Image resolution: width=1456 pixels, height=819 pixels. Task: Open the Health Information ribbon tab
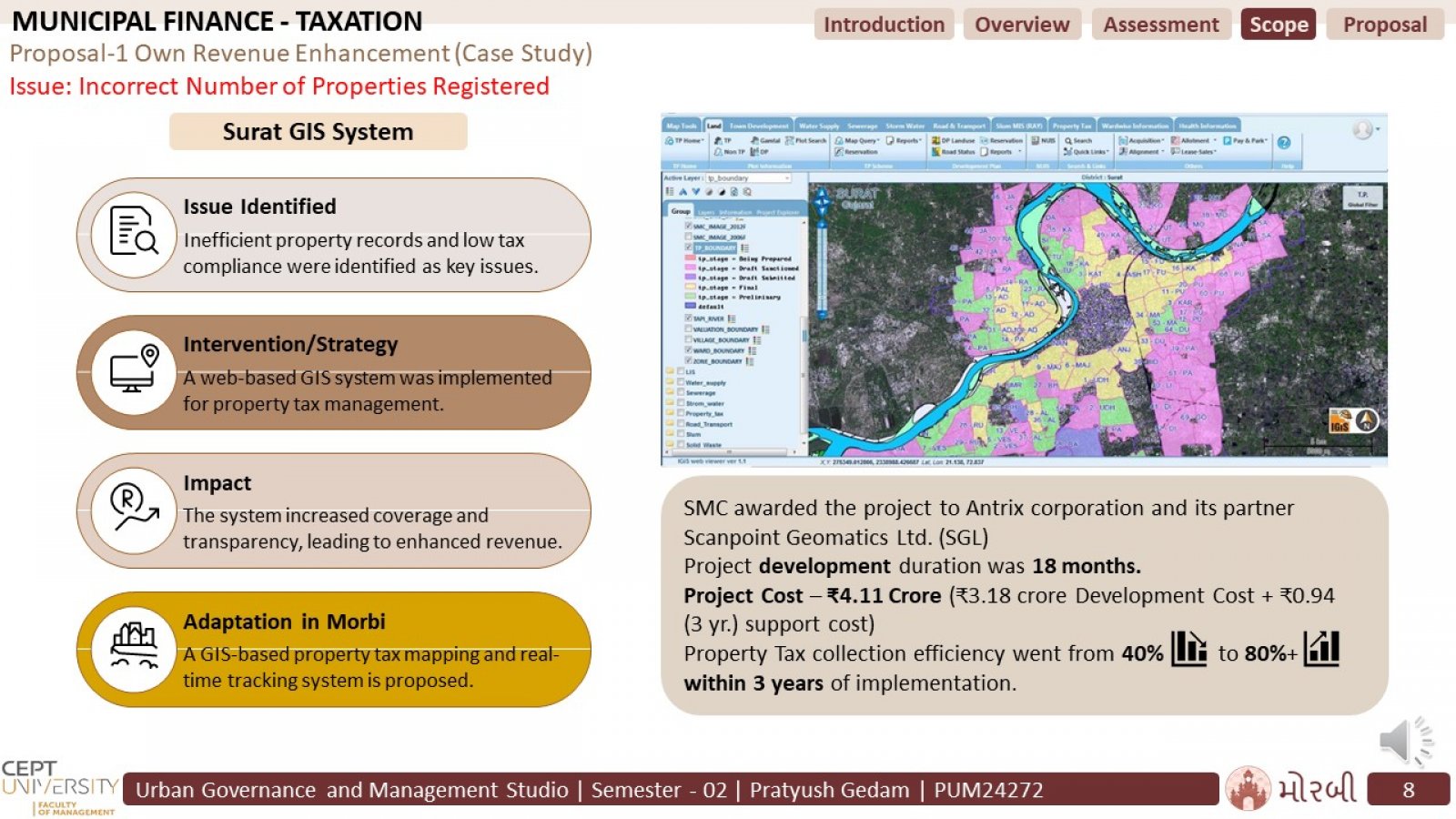point(1208,126)
